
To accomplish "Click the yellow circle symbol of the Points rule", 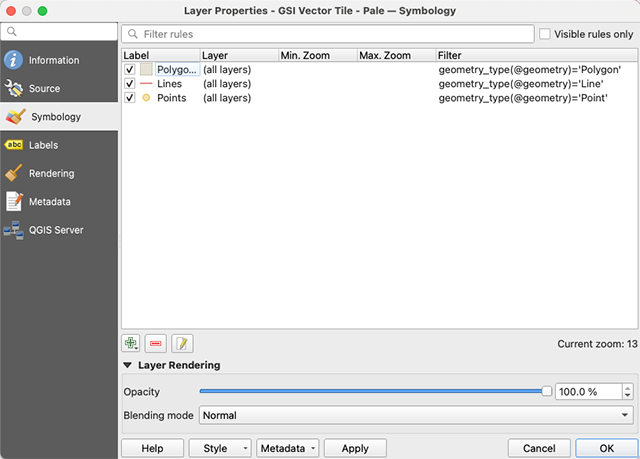I will click(x=146, y=98).
